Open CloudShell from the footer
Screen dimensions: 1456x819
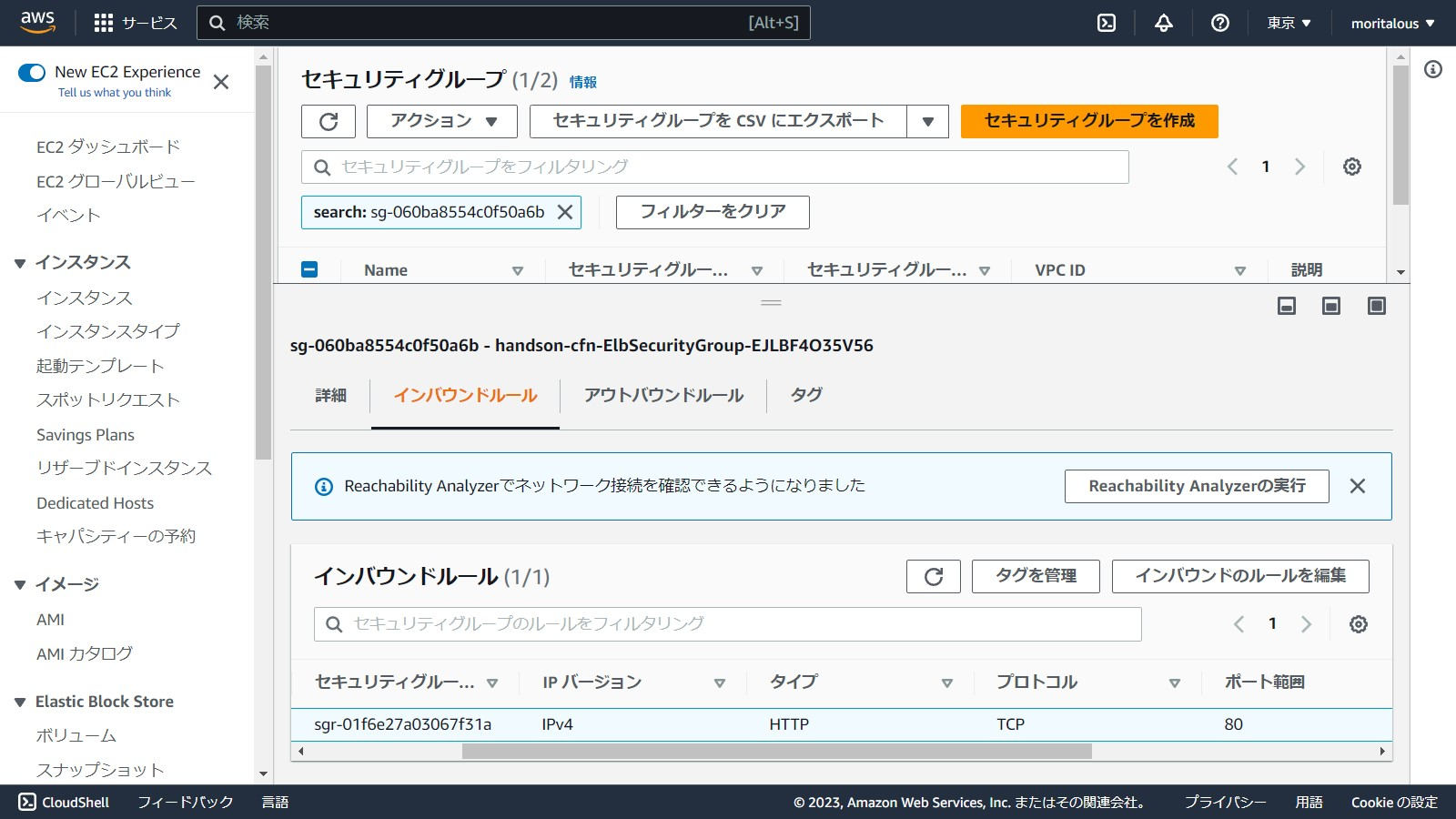[64, 803]
